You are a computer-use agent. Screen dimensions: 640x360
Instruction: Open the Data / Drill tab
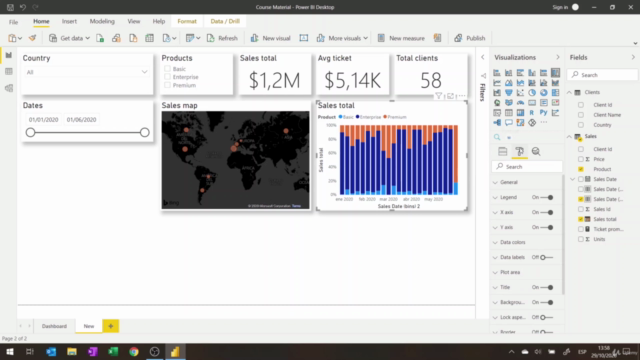tap(225, 21)
